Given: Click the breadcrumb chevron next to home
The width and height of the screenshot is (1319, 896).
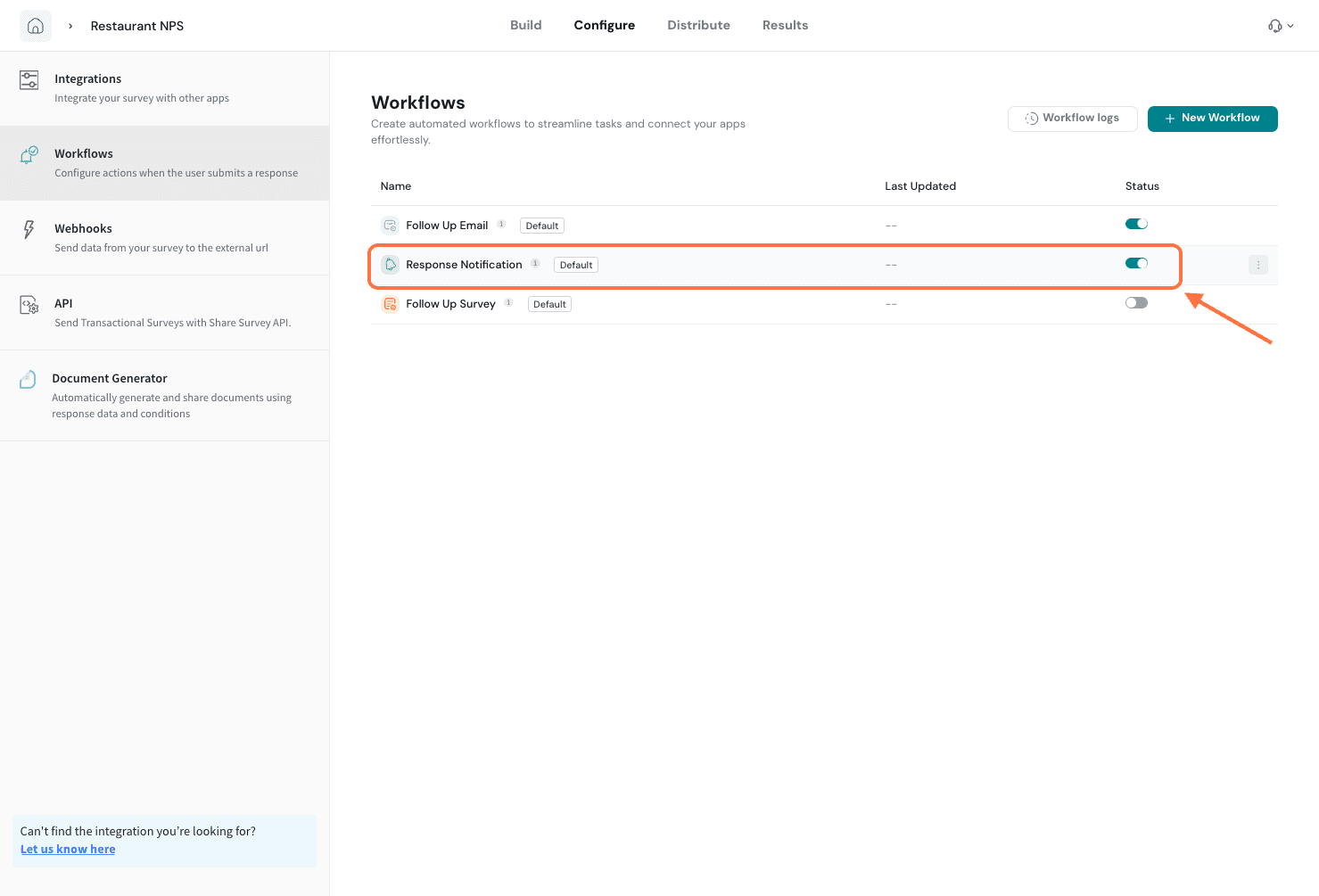Looking at the screenshot, I should pyautogui.click(x=70, y=26).
